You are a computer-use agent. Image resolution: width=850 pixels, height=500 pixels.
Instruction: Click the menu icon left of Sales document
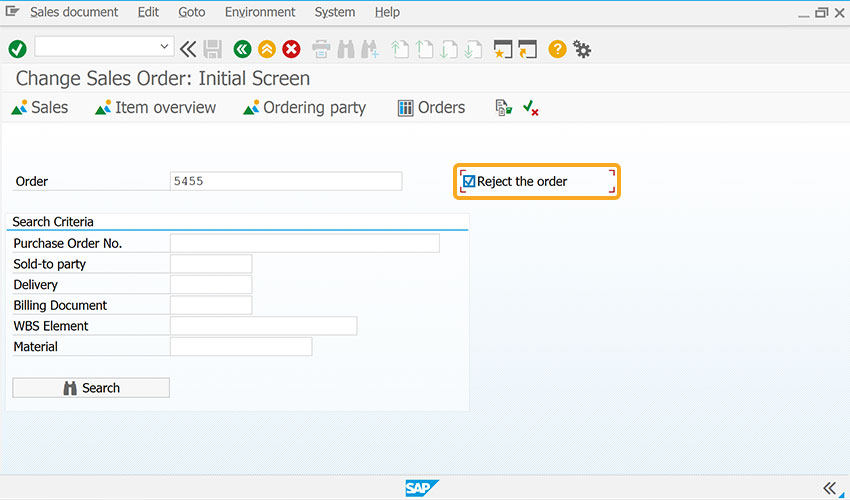(12, 11)
